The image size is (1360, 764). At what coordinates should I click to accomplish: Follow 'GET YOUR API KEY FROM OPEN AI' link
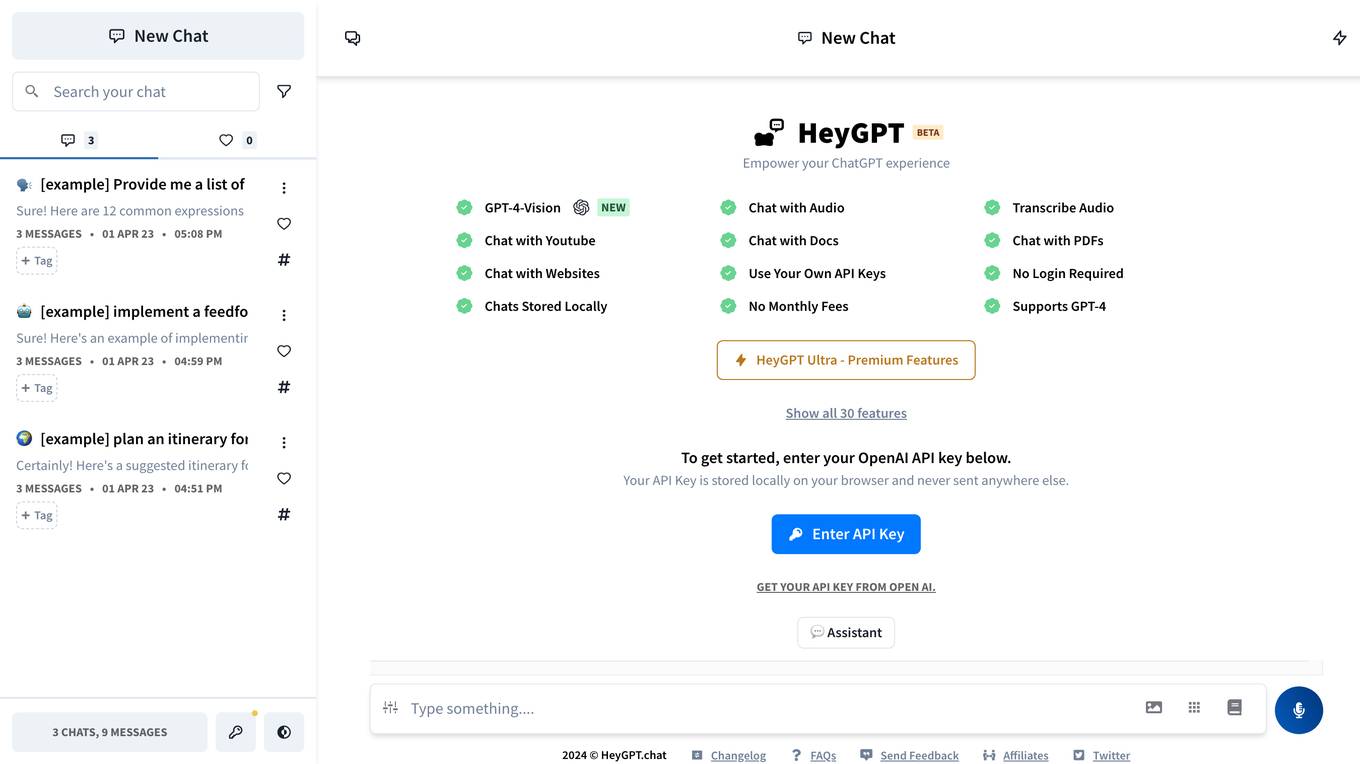click(x=846, y=587)
